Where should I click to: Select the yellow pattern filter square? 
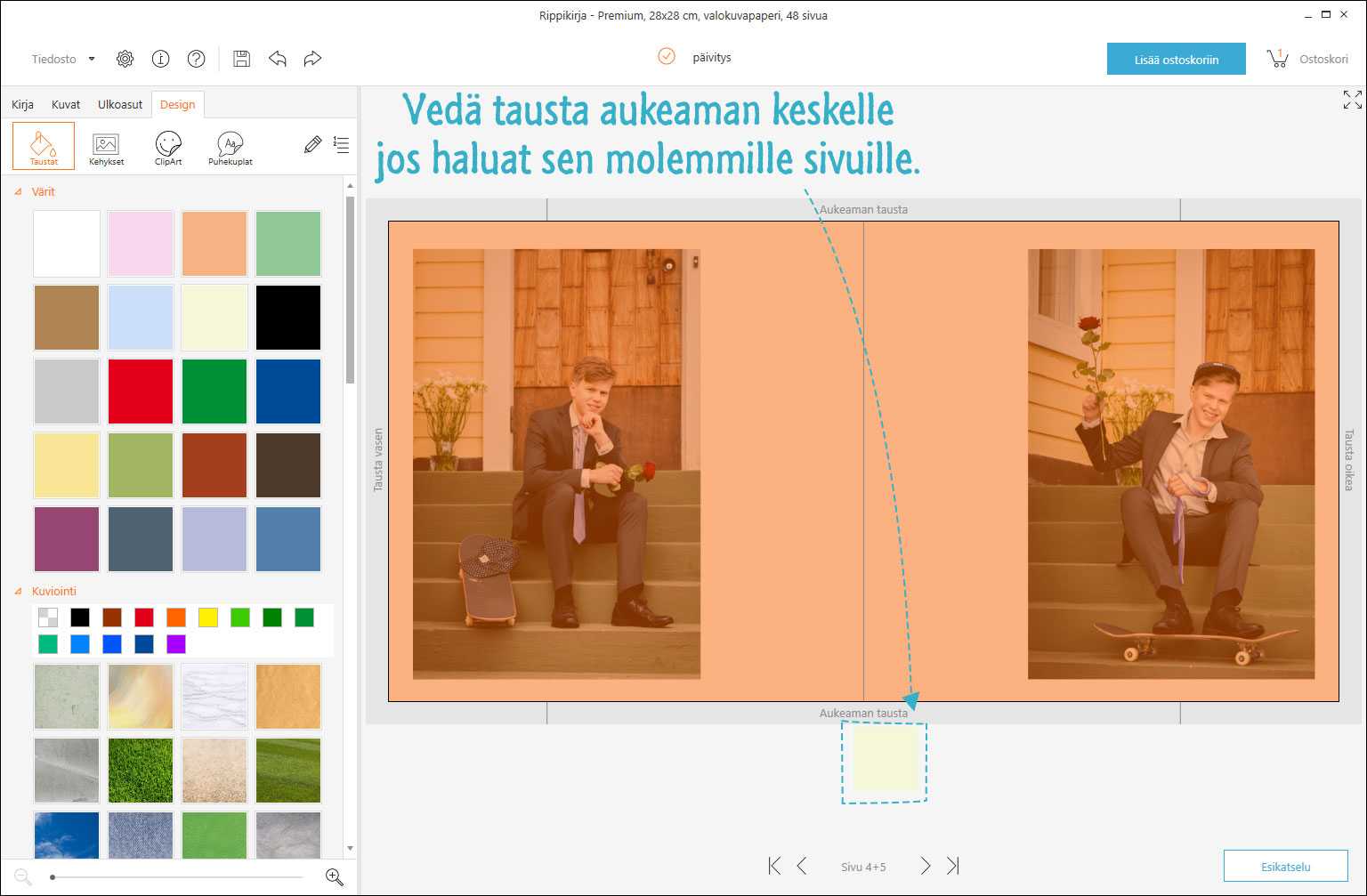point(208,618)
